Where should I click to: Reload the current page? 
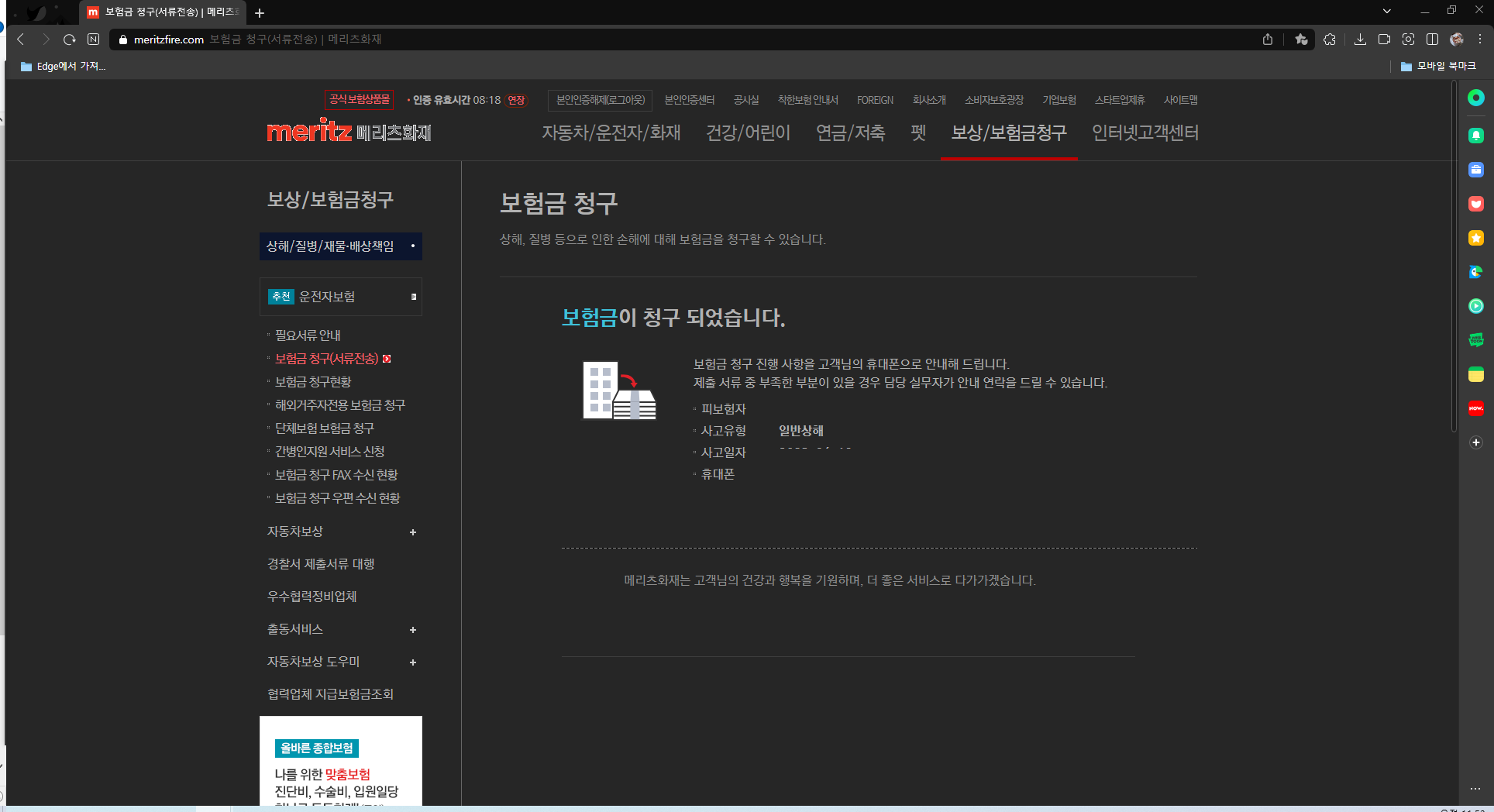tap(70, 40)
